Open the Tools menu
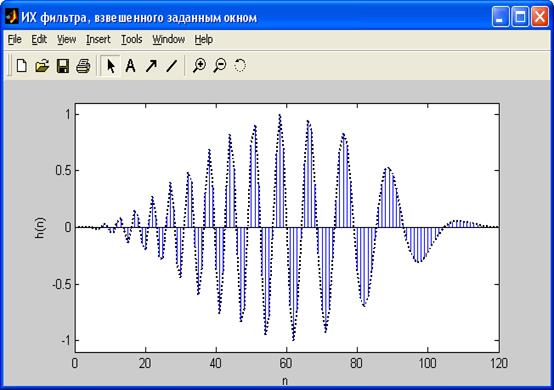Viewport: 554px width, 390px height. coord(131,39)
